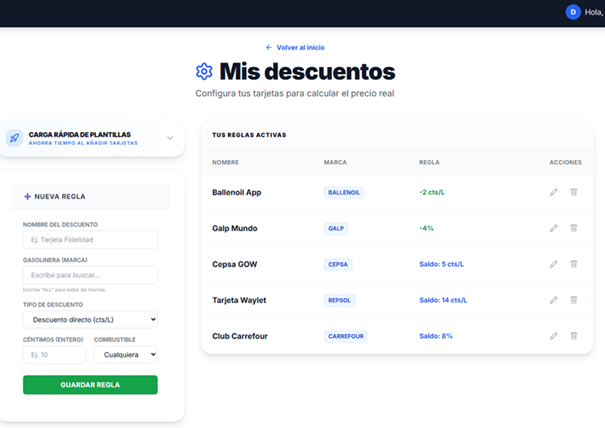
Task: Select the Tarjeta Waylet name
Action: [x=239, y=300]
